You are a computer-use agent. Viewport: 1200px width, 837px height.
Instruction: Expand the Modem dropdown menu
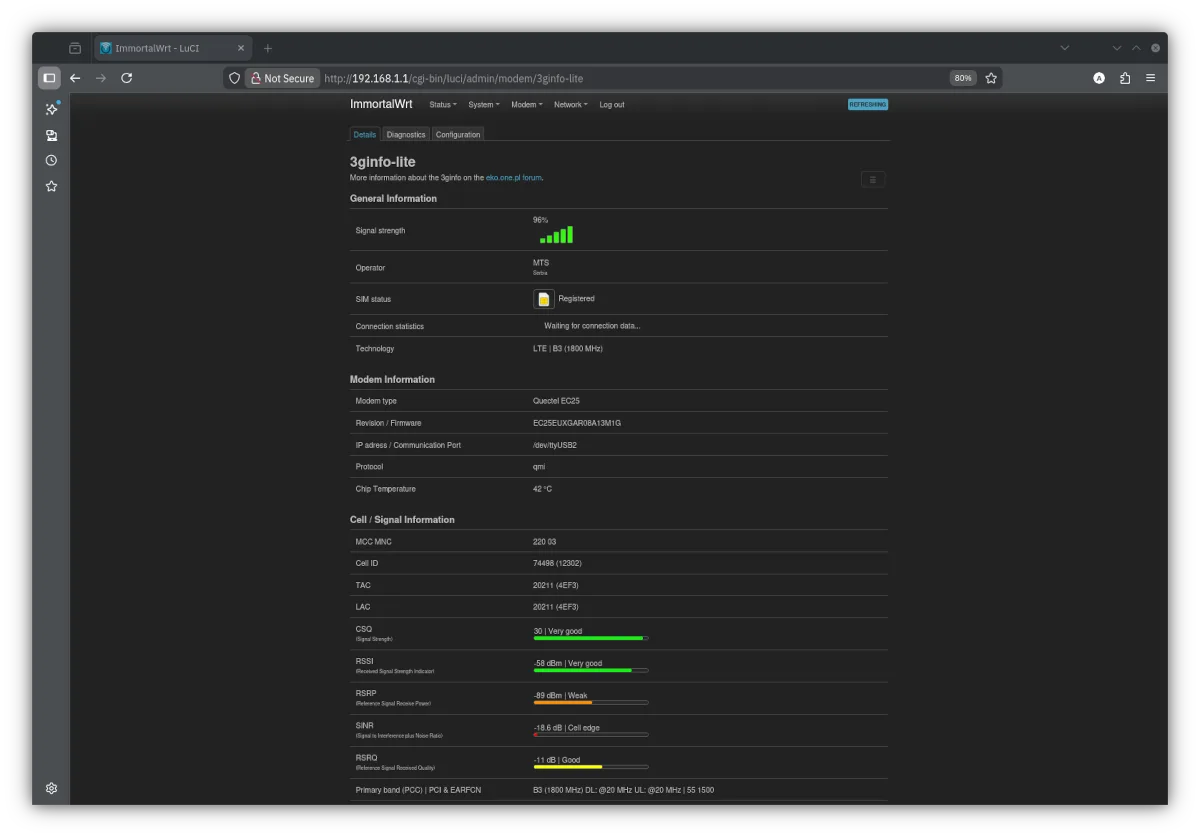pos(526,105)
